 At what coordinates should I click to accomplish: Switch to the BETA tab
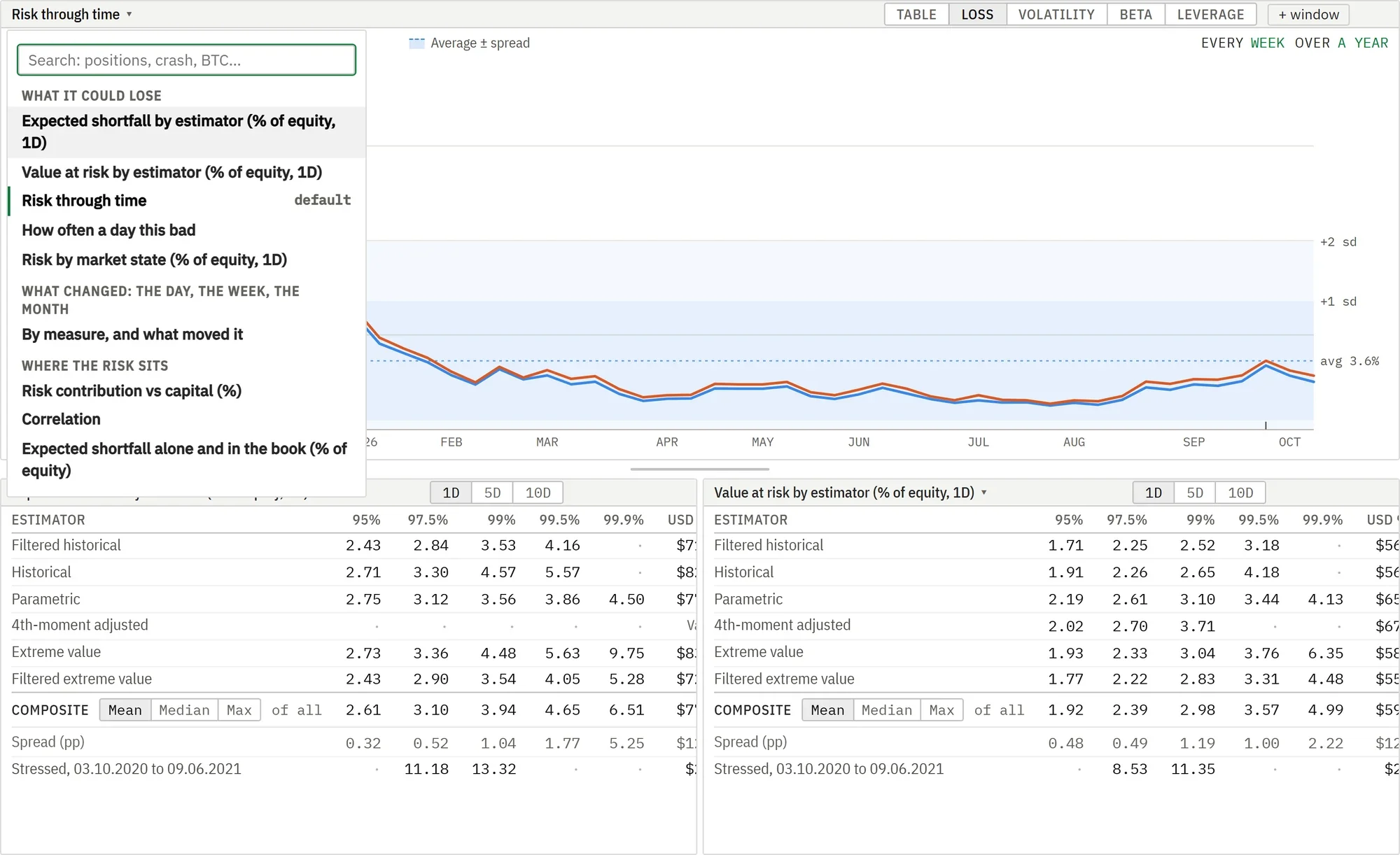[1135, 15]
